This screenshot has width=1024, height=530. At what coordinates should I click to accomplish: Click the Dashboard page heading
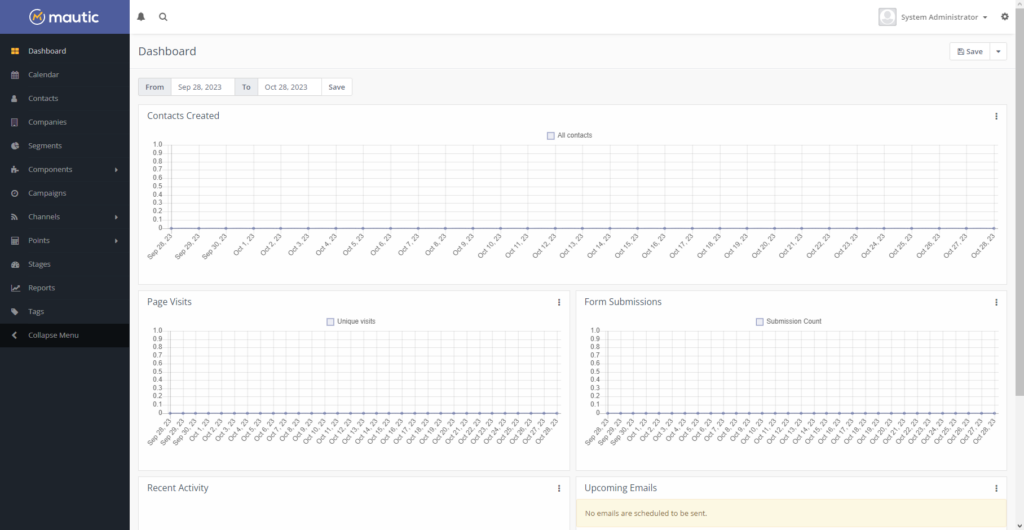pyautogui.click(x=167, y=52)
